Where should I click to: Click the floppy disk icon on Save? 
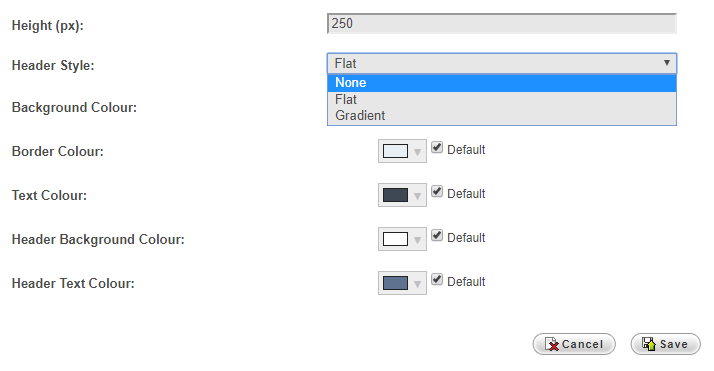point(649,344)
